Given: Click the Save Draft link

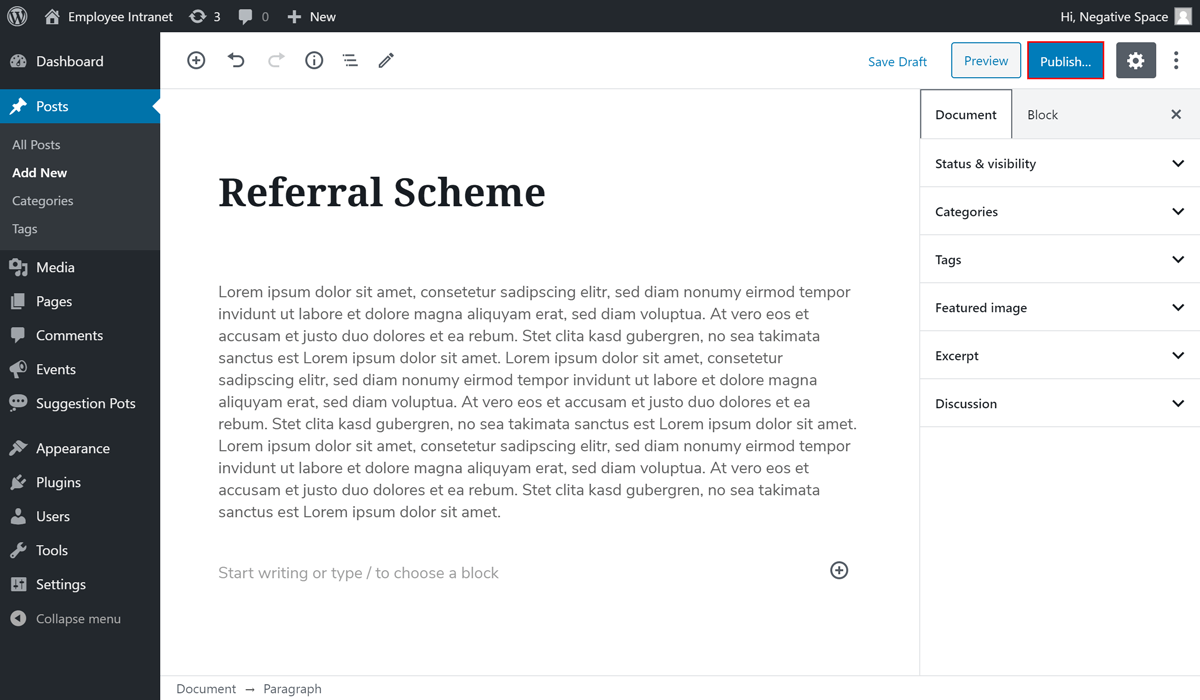Looking at the screenshot, I should (x=897, y=61).
